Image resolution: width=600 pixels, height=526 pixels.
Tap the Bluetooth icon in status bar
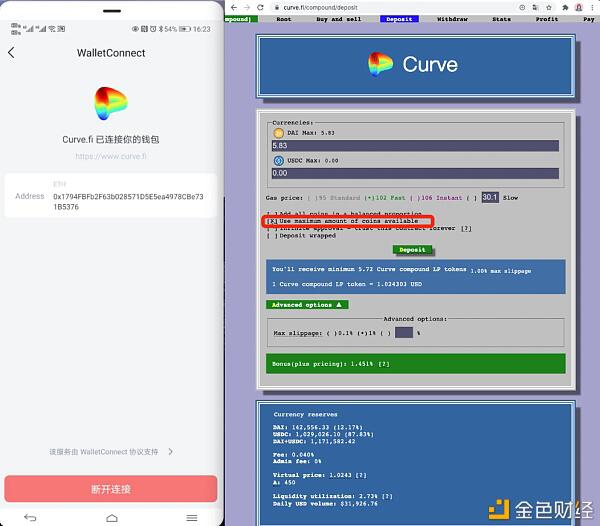point(161,29)
